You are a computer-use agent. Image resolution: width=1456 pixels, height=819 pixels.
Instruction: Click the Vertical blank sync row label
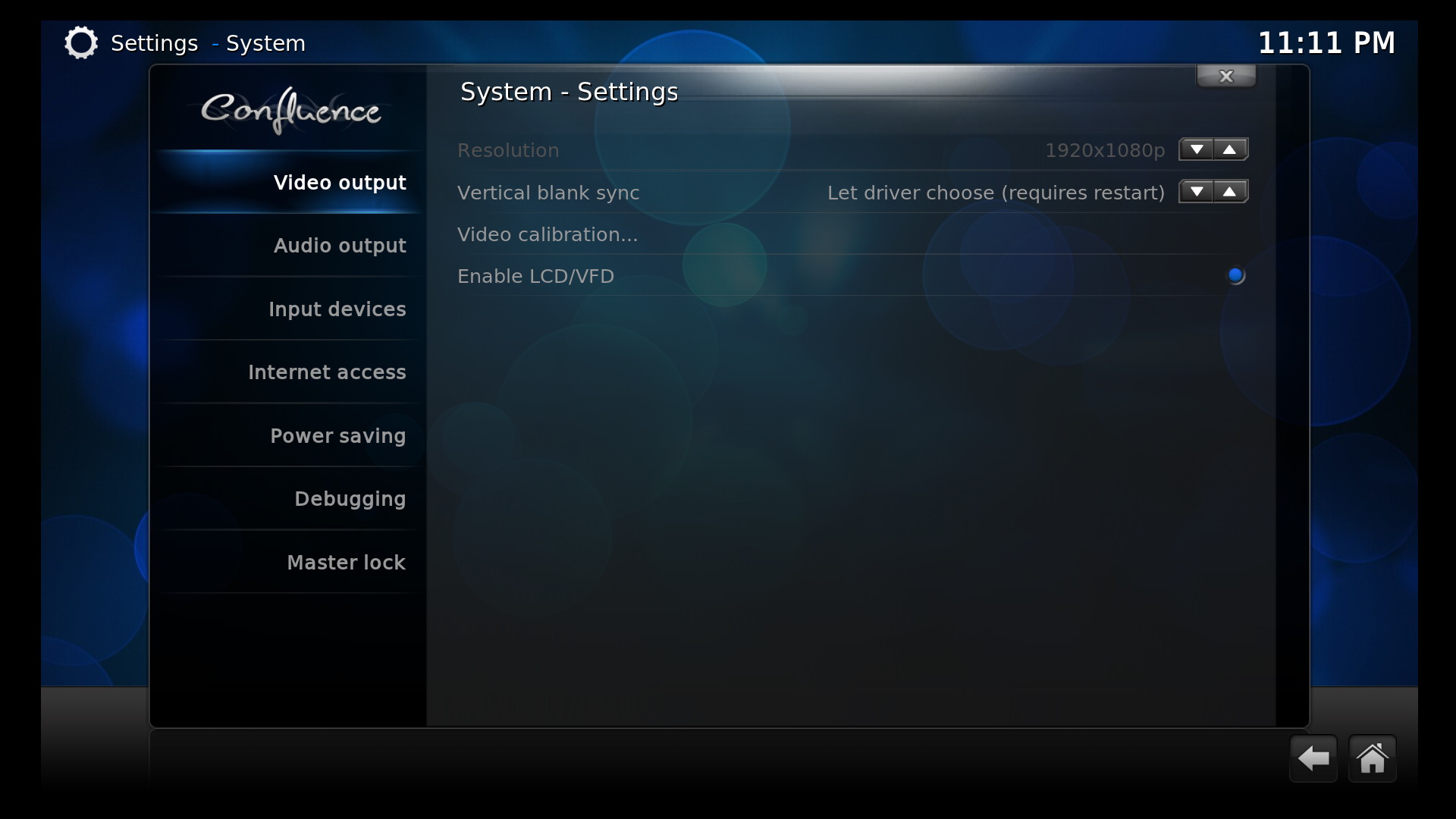pyautogui.click(x=548, y=193)
